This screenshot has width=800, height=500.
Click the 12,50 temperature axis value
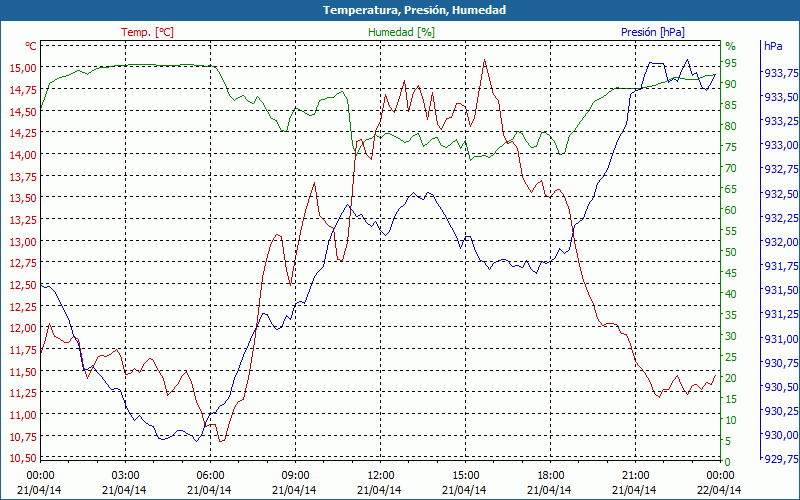pos(23,285)
